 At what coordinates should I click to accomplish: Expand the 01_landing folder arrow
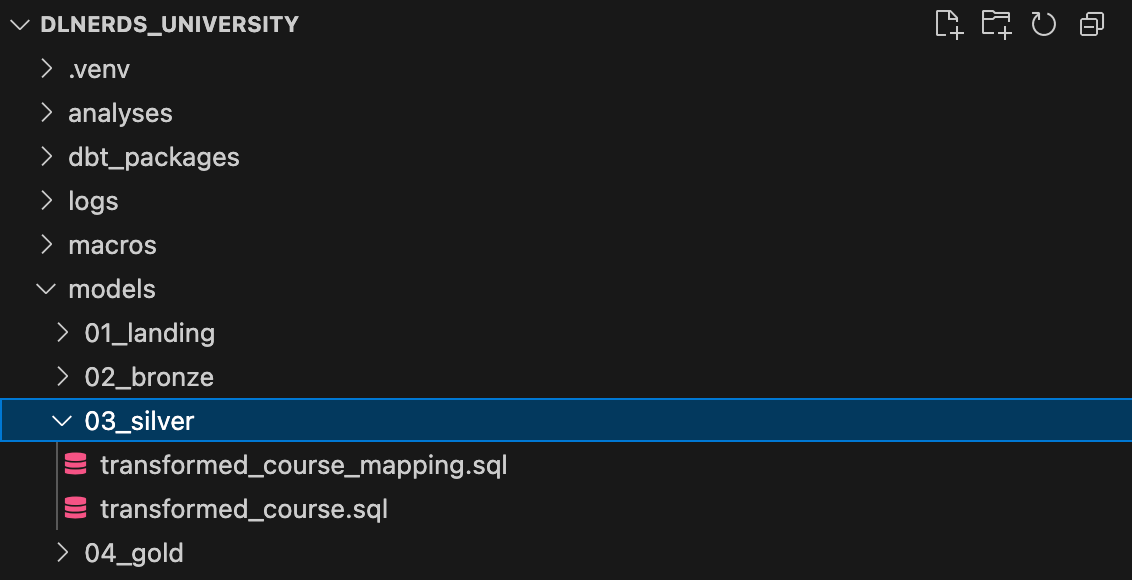pos(63,332)
